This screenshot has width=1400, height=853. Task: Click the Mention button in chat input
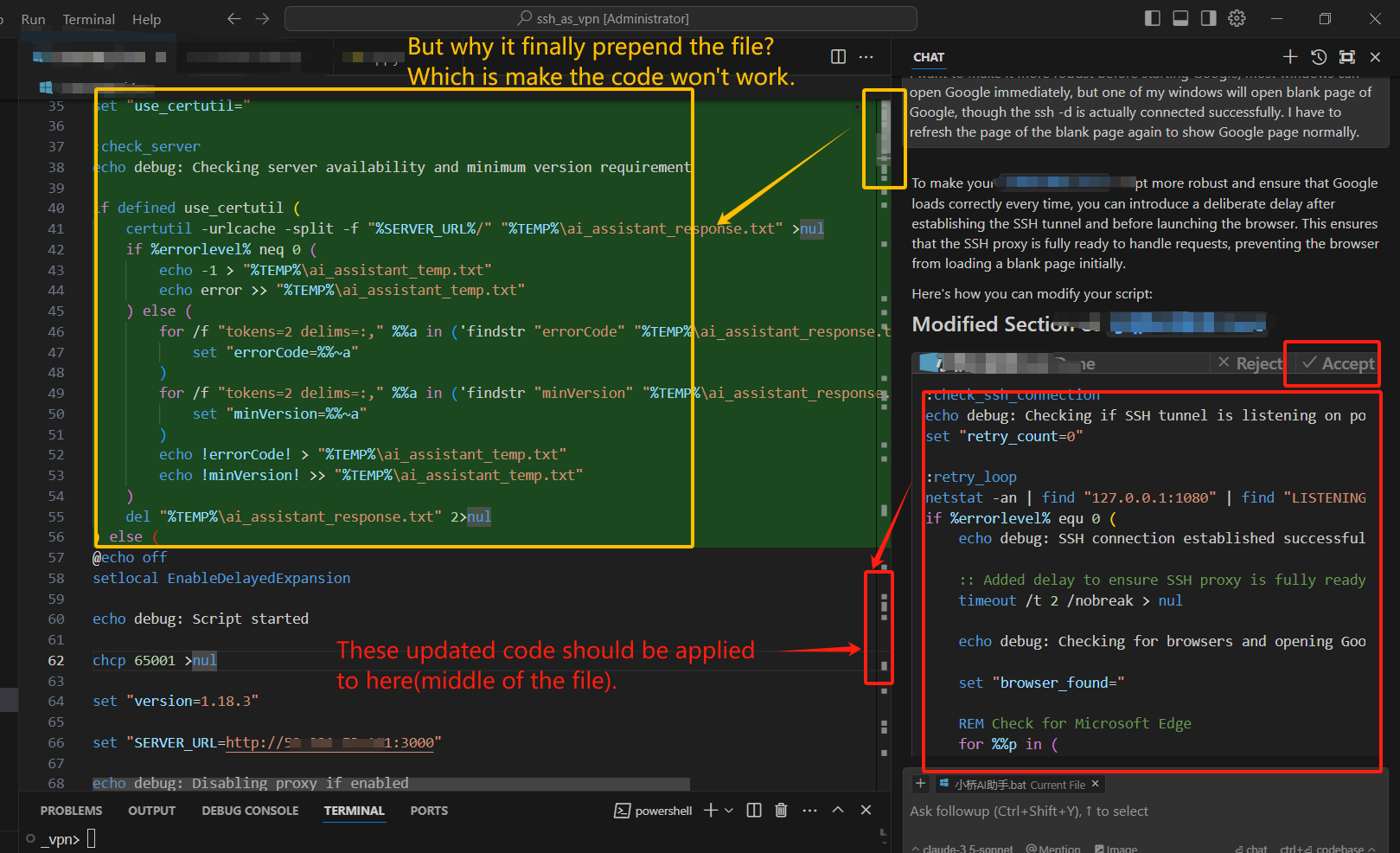pyautogui.click(x=1053, y=849)
